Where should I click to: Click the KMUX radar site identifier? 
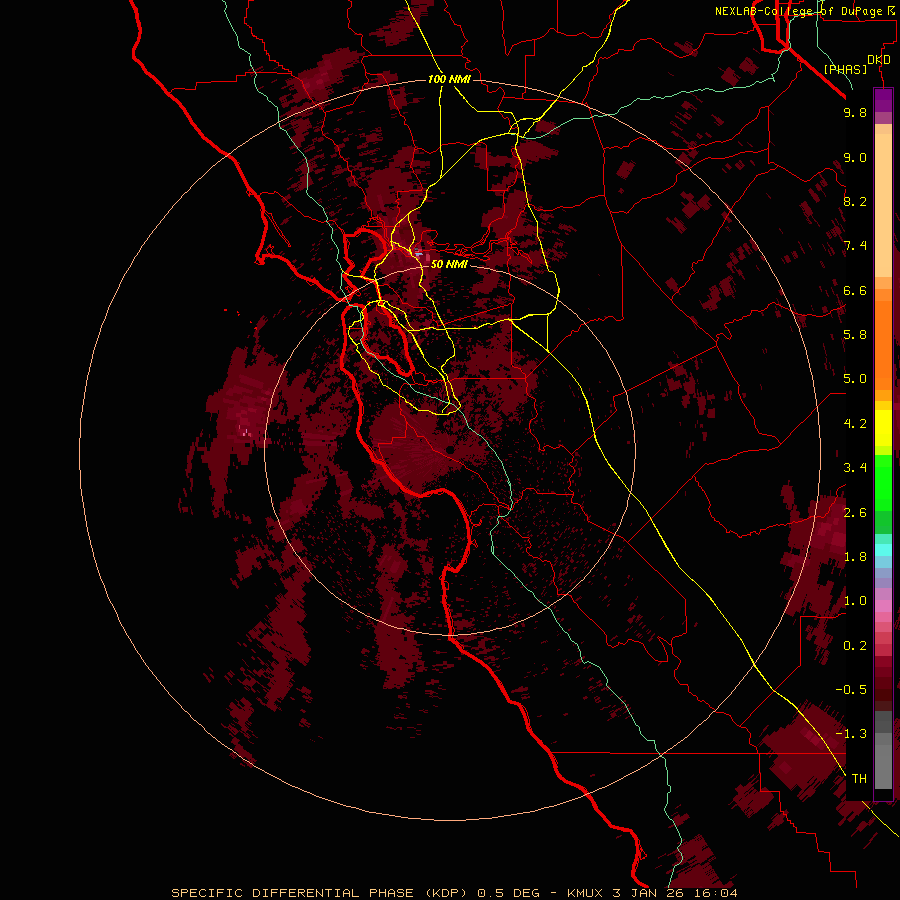585,893
